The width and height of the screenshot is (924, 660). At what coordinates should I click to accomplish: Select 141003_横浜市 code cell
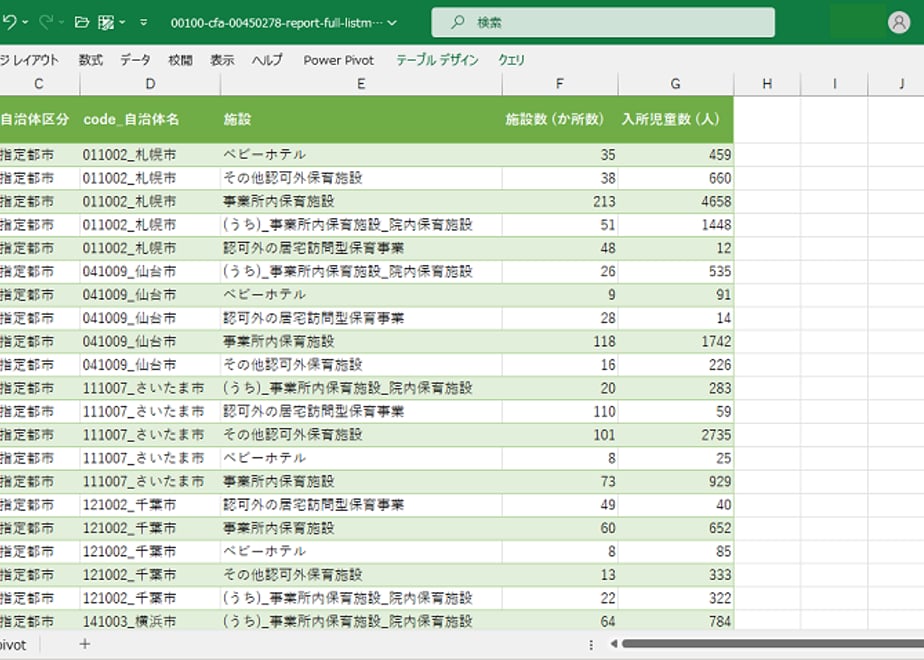tap(150, 621)
